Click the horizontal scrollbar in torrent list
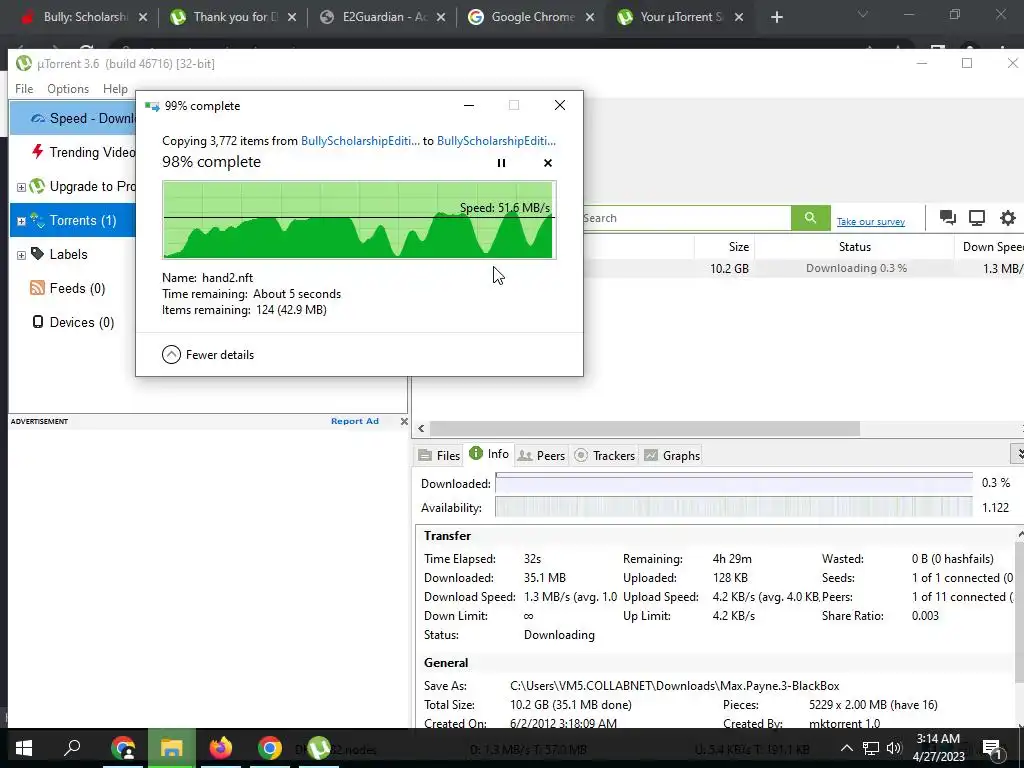Viewport: 1024px width, 768px height. click(x=645, y=428)
